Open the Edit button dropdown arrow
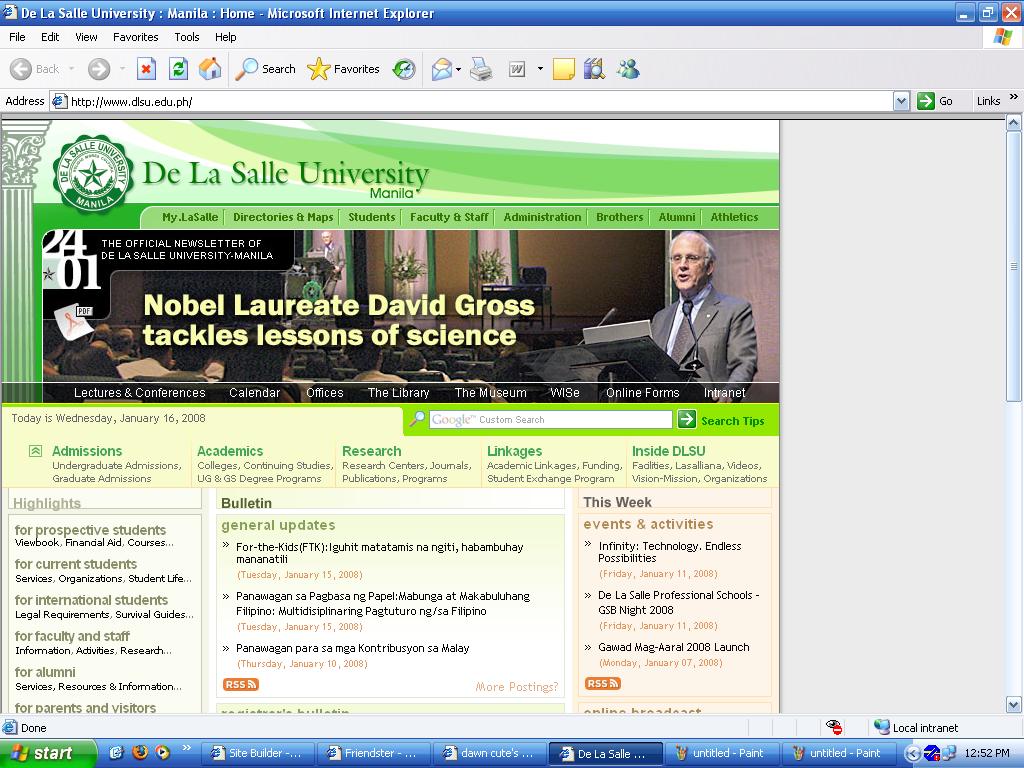Screen dimensions: 1024x768 coord(540,69)
